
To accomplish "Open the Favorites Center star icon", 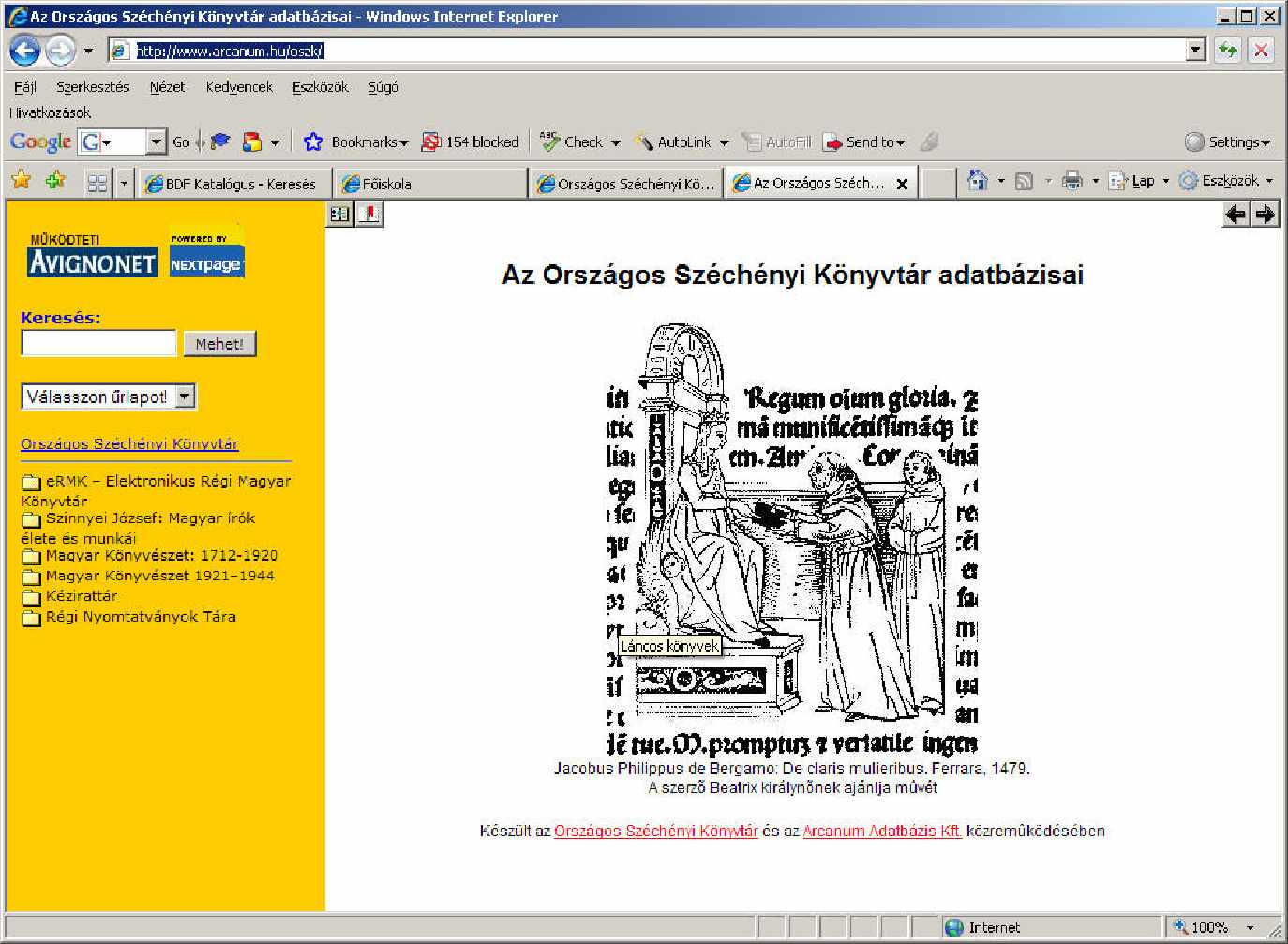I will pyautogui.click(x=21, y=181).
